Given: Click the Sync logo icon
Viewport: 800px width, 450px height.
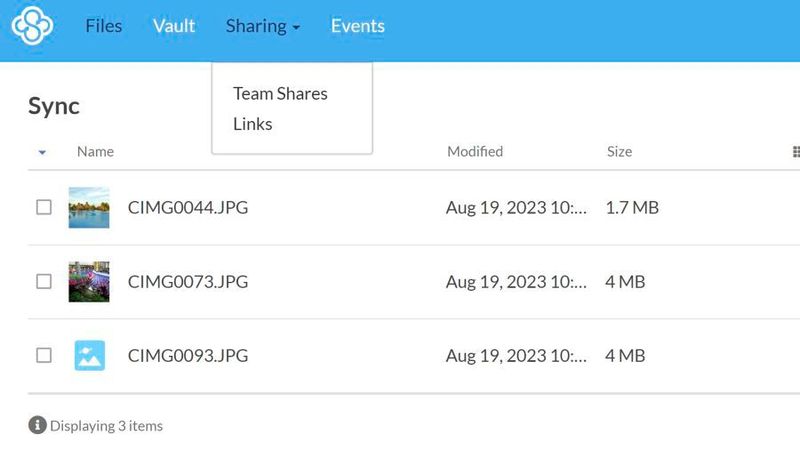Looking at the screenshot, I should coord(32,26).
